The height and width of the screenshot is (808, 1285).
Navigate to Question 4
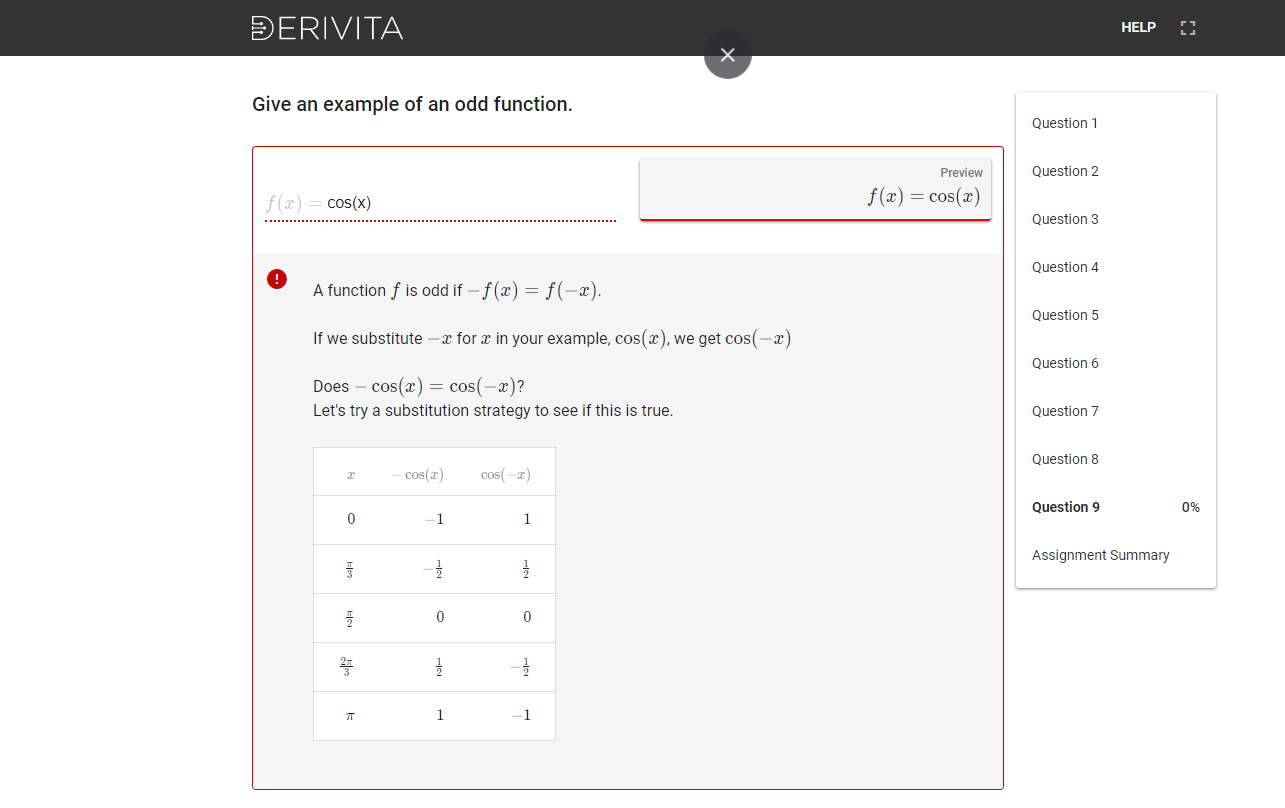click(1064, 266)
